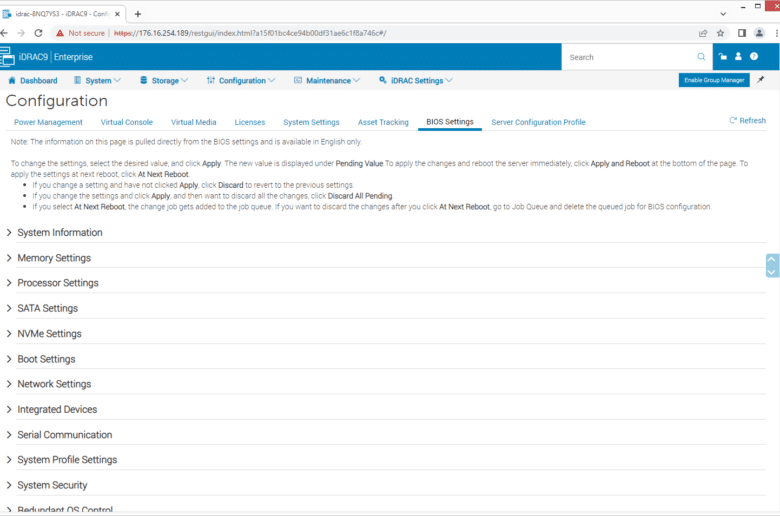Open the Configuration menu dropdown
Screen dimensions: 780x516
point(241,81)
